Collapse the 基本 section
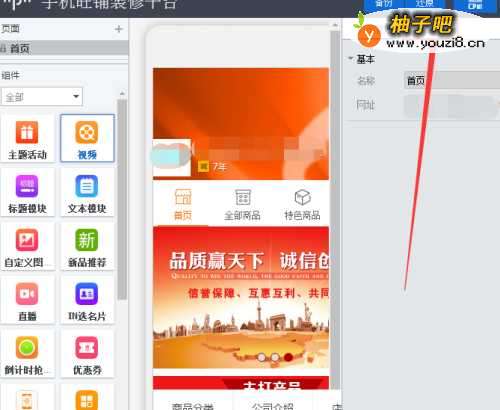Screen dimensions: 500x410 click(x=351, y=58)
